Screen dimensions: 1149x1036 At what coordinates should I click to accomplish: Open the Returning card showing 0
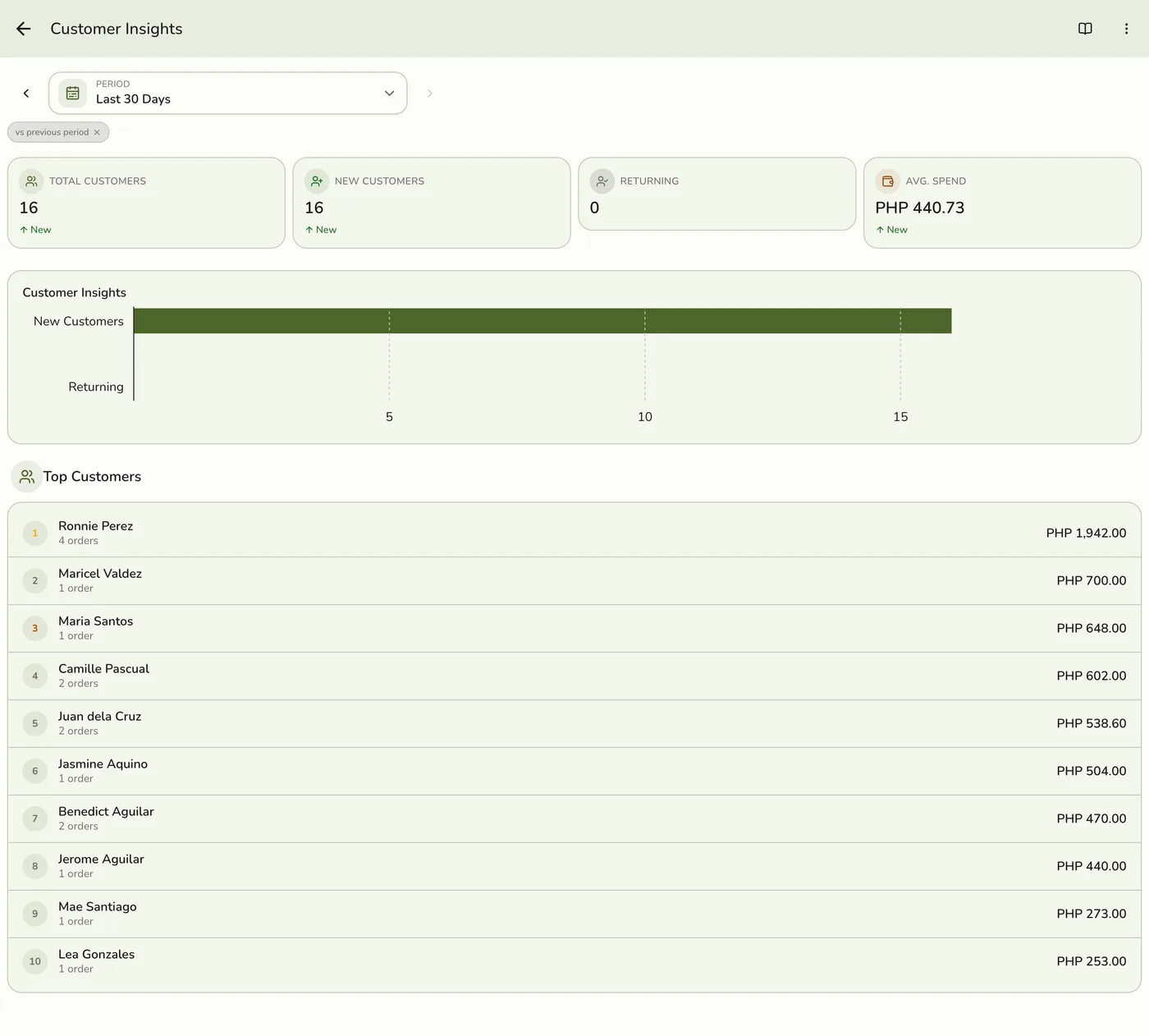click(717, 194)
